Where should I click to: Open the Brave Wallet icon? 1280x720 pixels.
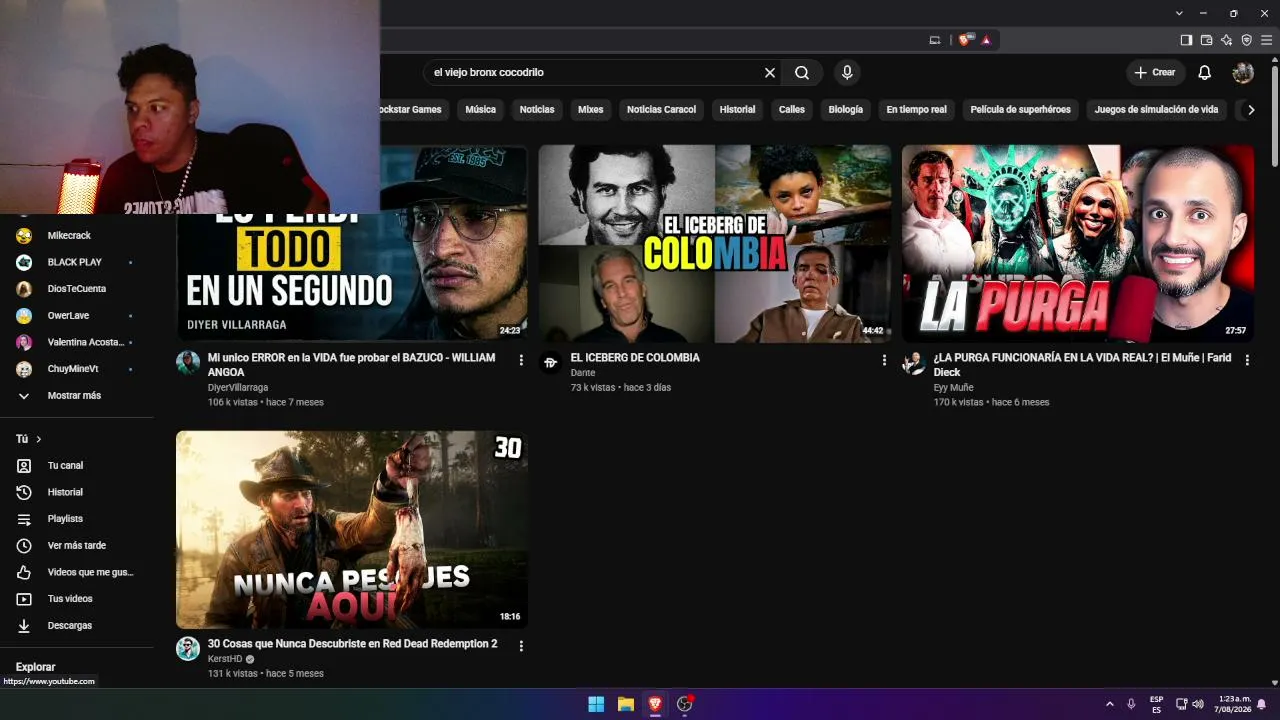[1206, 40]
